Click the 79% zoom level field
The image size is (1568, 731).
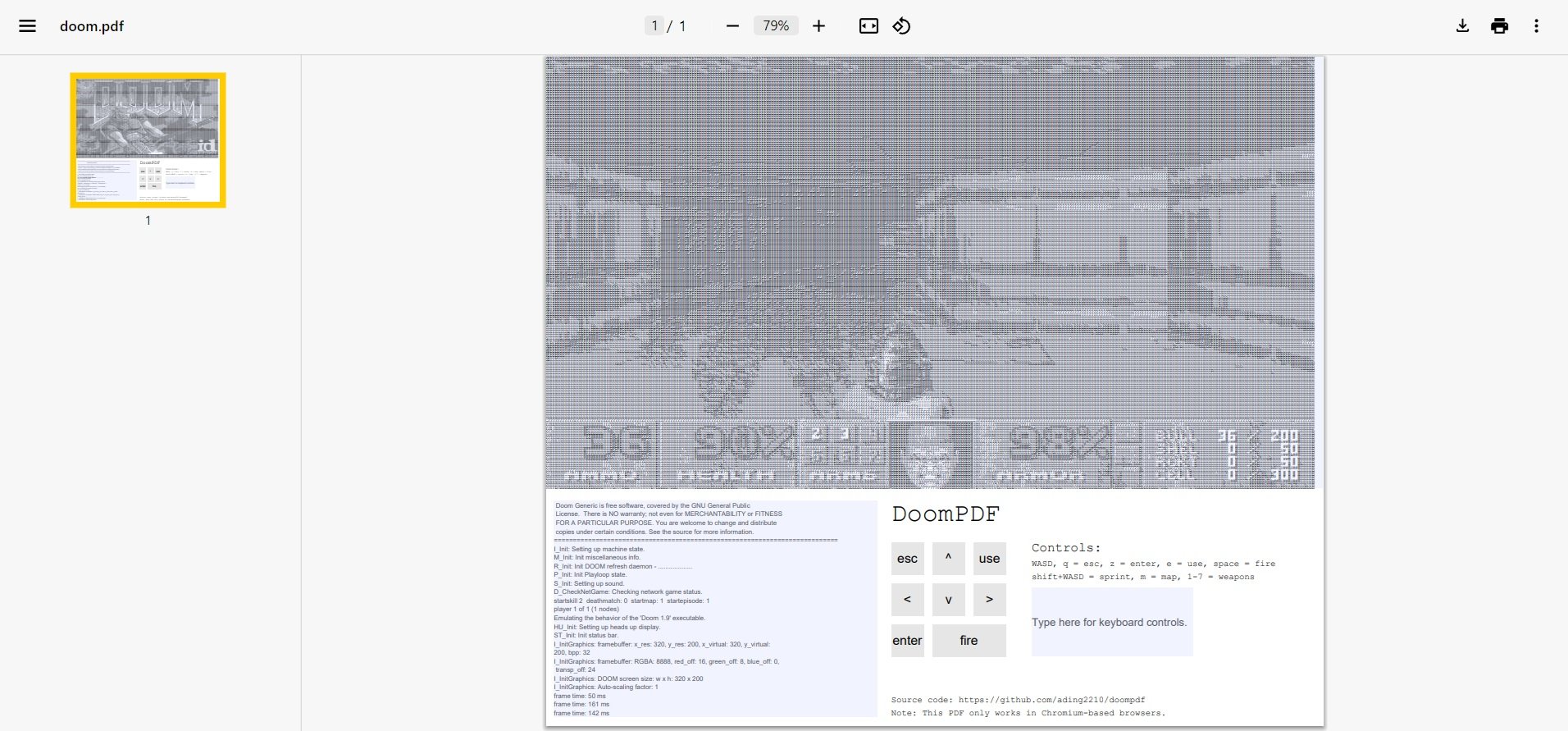point(776,26)
